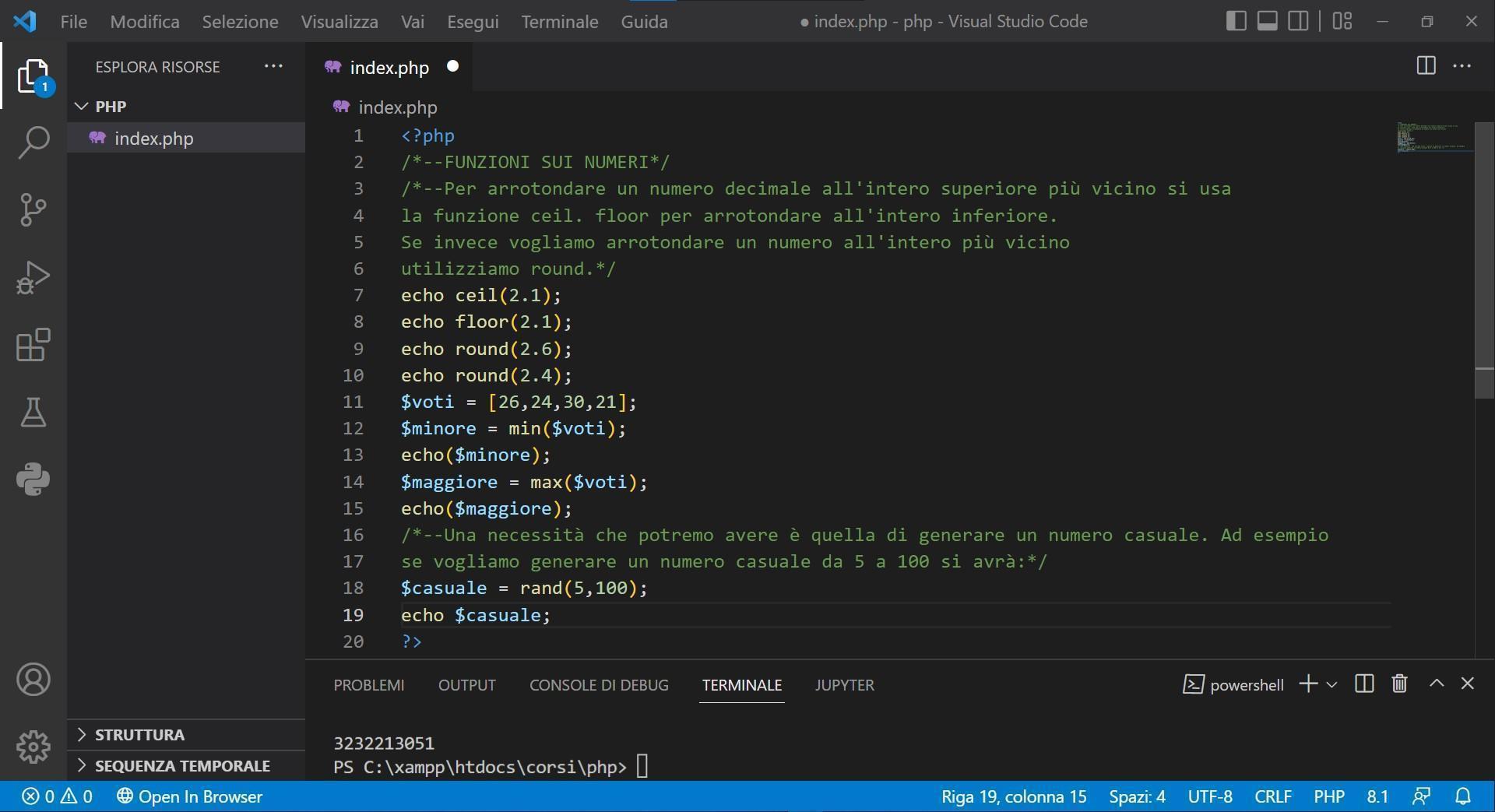1495x812 pixels.
Task: Toggle the secondary sidebar
Action: click(x=1297, y=21)
